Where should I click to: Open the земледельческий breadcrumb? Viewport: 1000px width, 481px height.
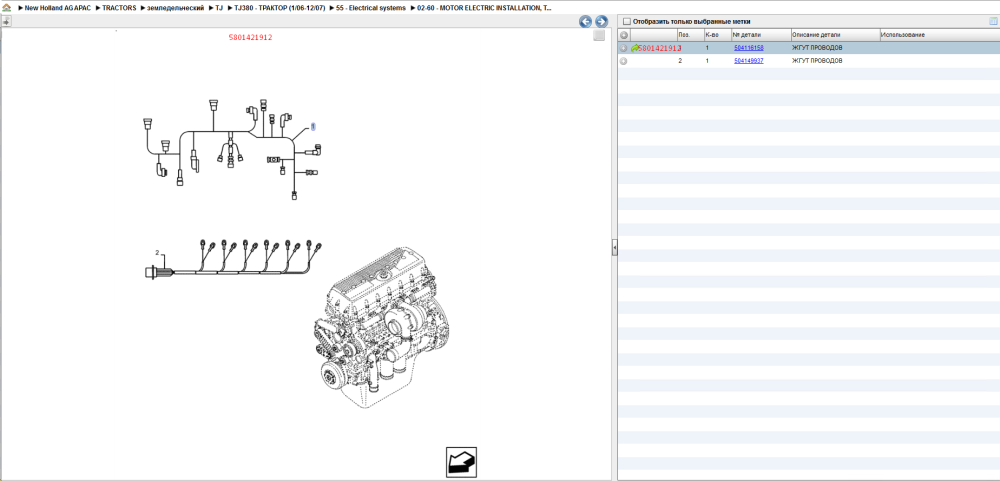(x=175, y=8)
